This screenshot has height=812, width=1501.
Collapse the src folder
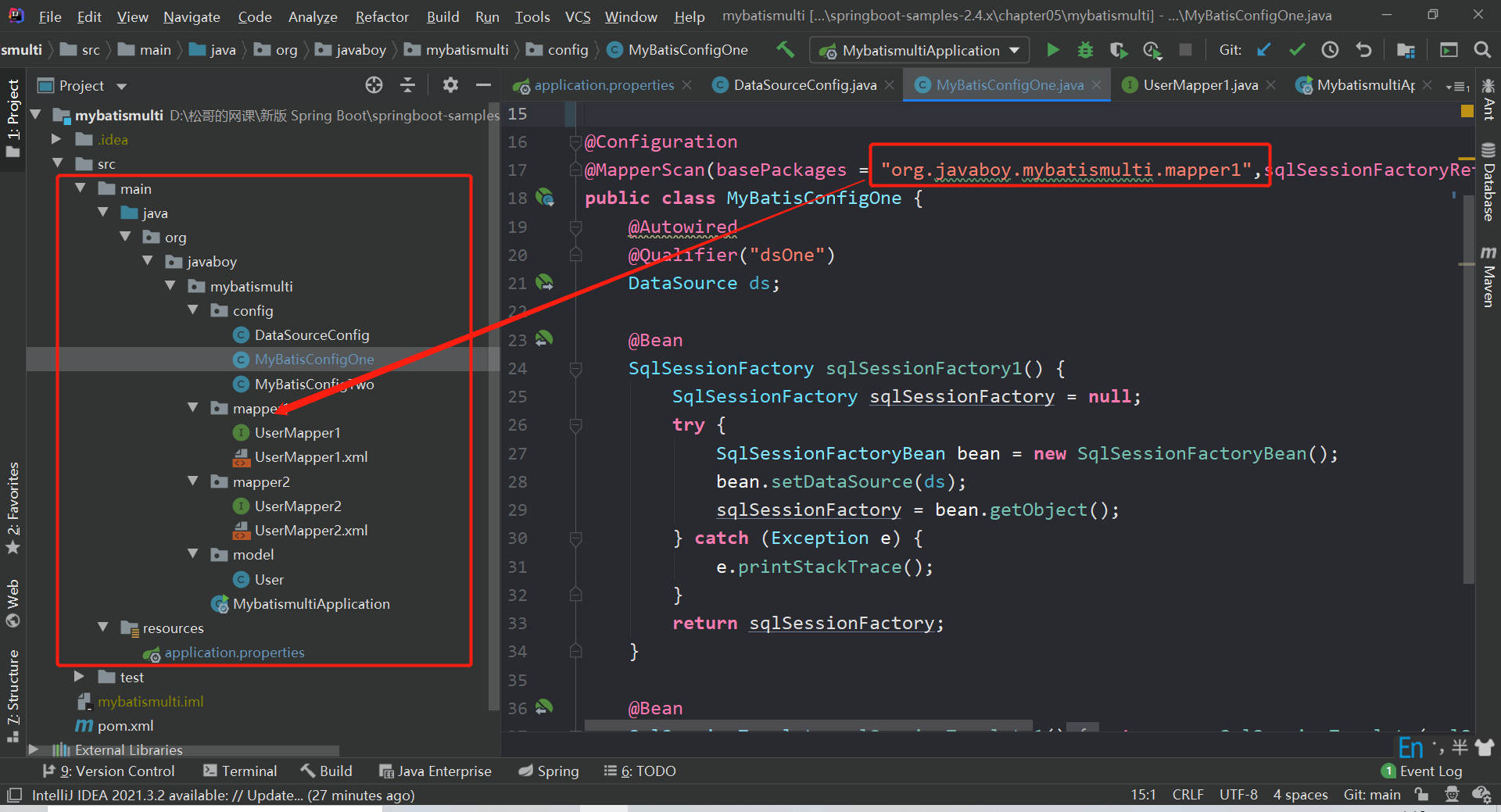point(57,163)
